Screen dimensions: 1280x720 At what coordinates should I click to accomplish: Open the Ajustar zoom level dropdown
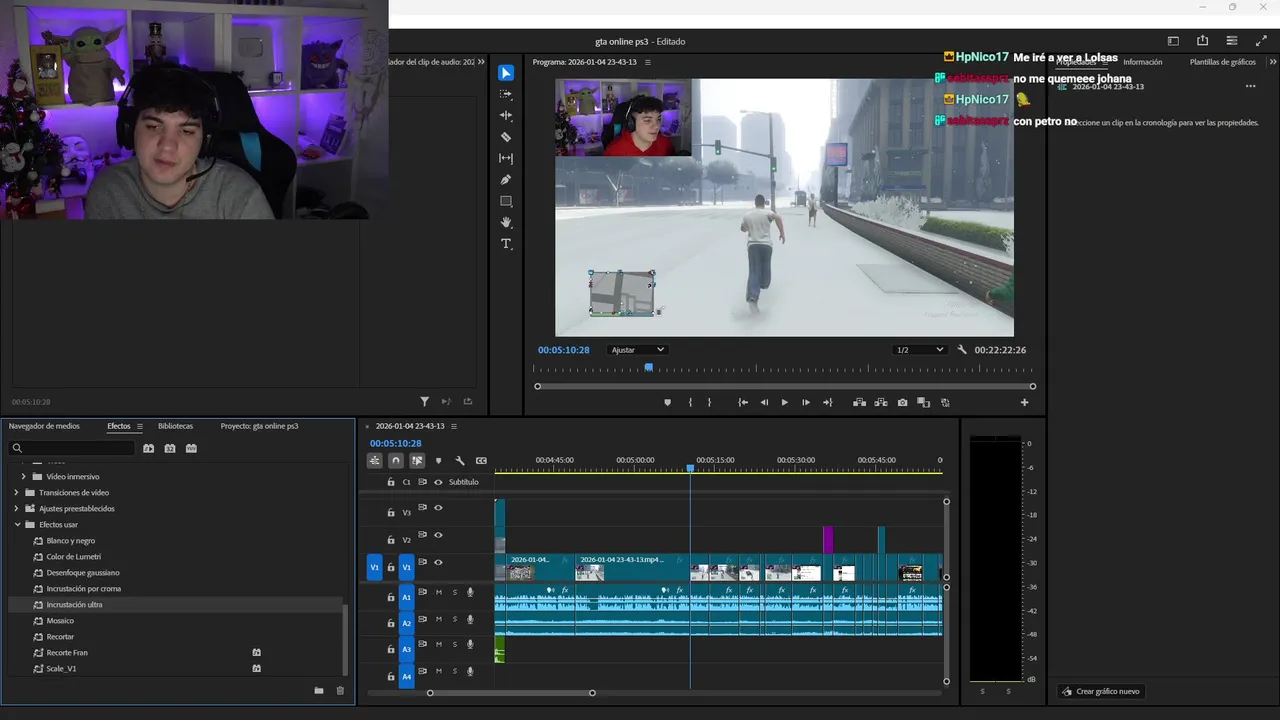(637, 350)
